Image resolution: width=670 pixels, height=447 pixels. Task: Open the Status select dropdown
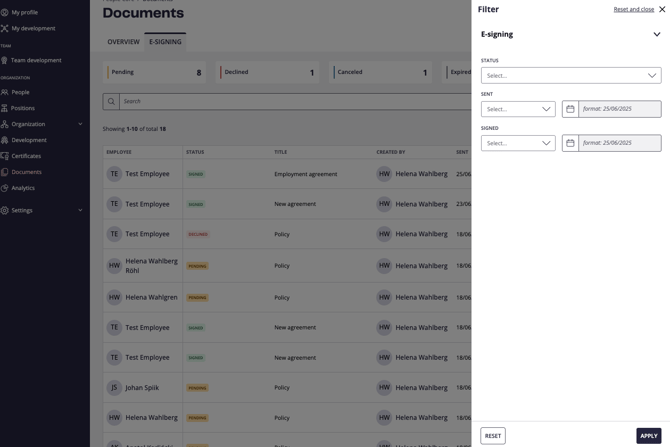click(570, 75)
